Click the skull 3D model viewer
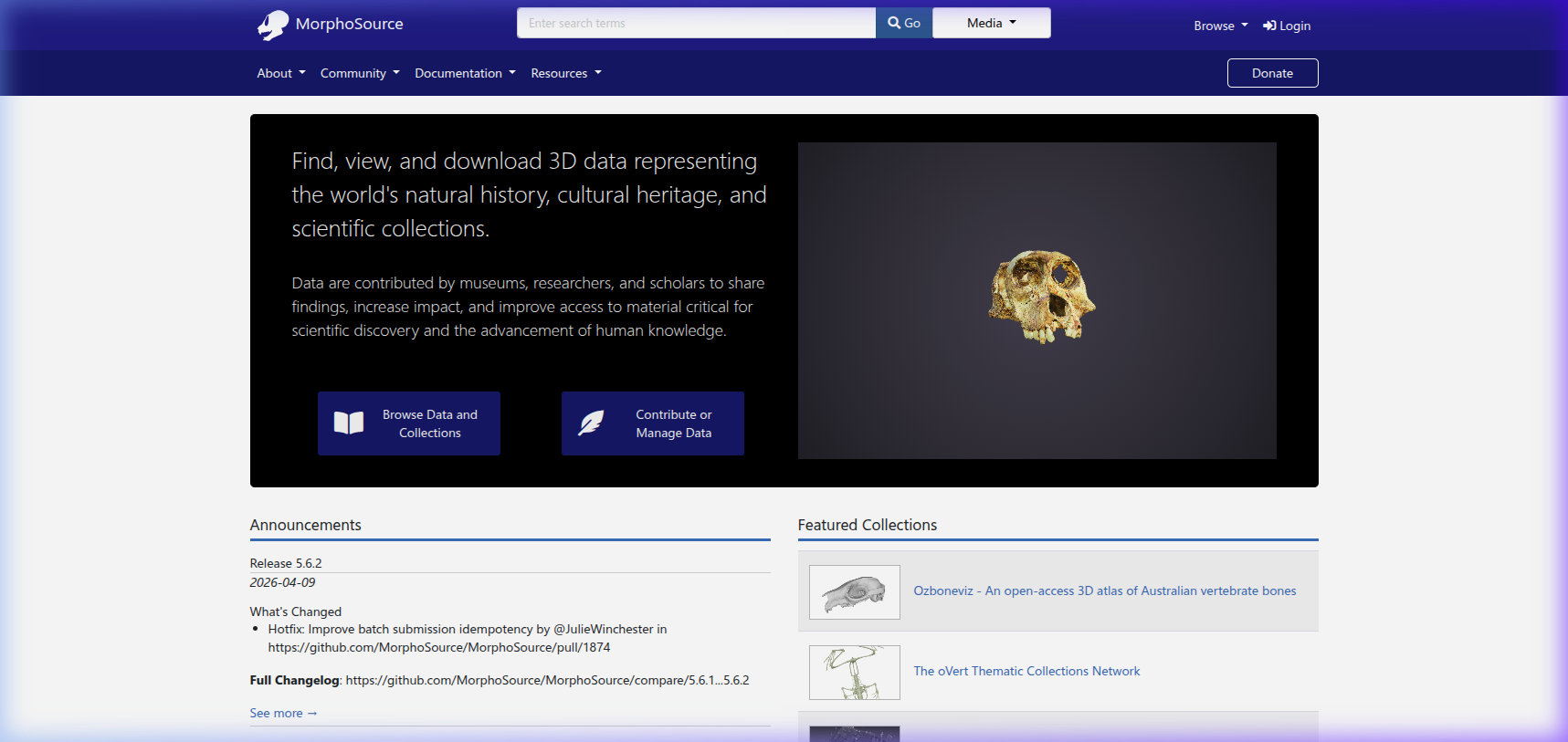 1037,300
